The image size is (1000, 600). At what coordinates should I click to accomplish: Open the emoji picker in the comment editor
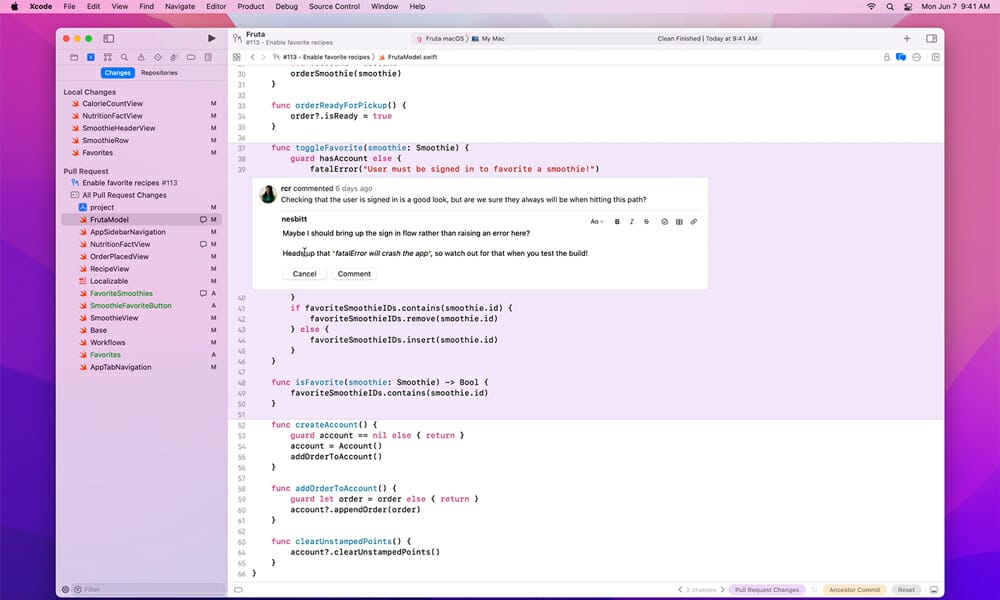click(664, 222)
